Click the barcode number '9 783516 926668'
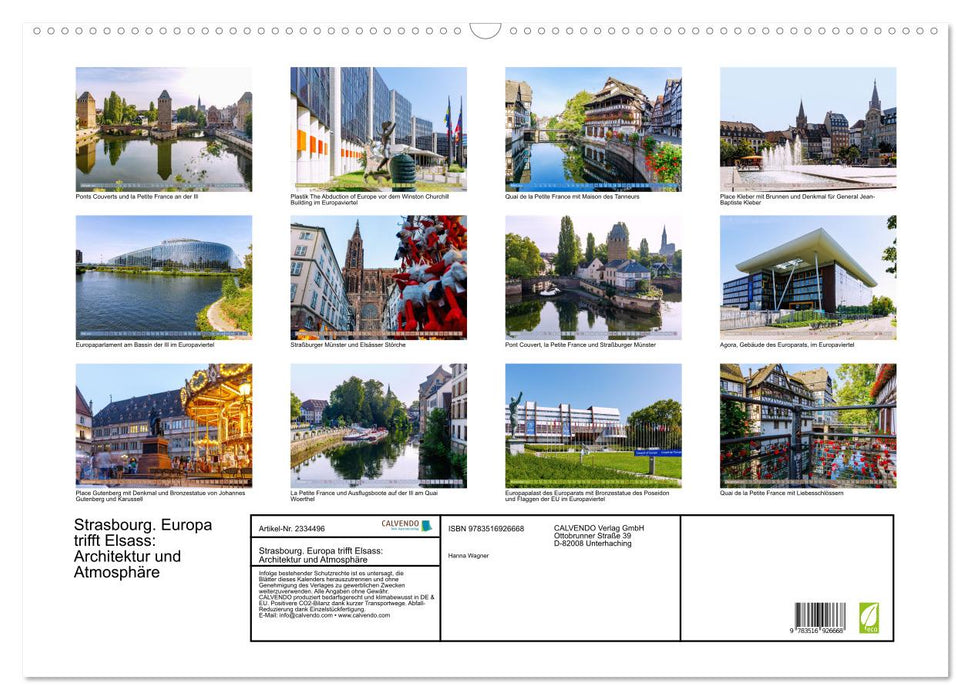 817,631
